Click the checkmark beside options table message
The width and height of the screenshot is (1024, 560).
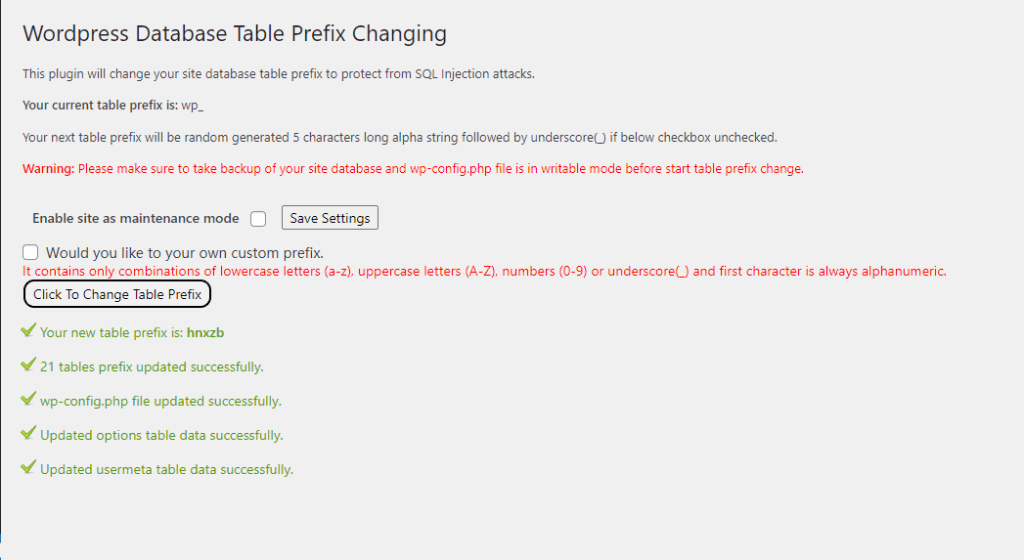pyautogui.click(x=28, y=434)
